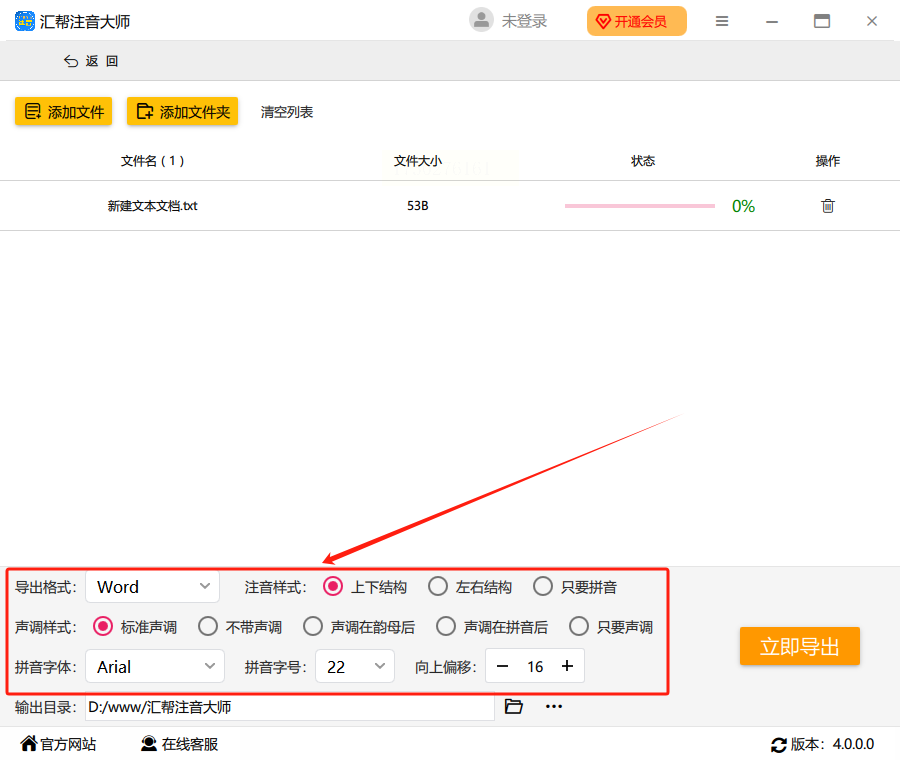Click 添加文件夹 button
The image size is (900, 760).
(183, 111)
